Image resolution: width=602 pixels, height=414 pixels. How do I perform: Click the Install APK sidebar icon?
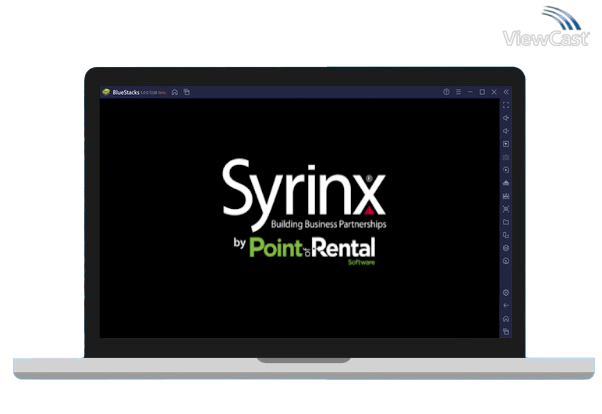(506, 183)
